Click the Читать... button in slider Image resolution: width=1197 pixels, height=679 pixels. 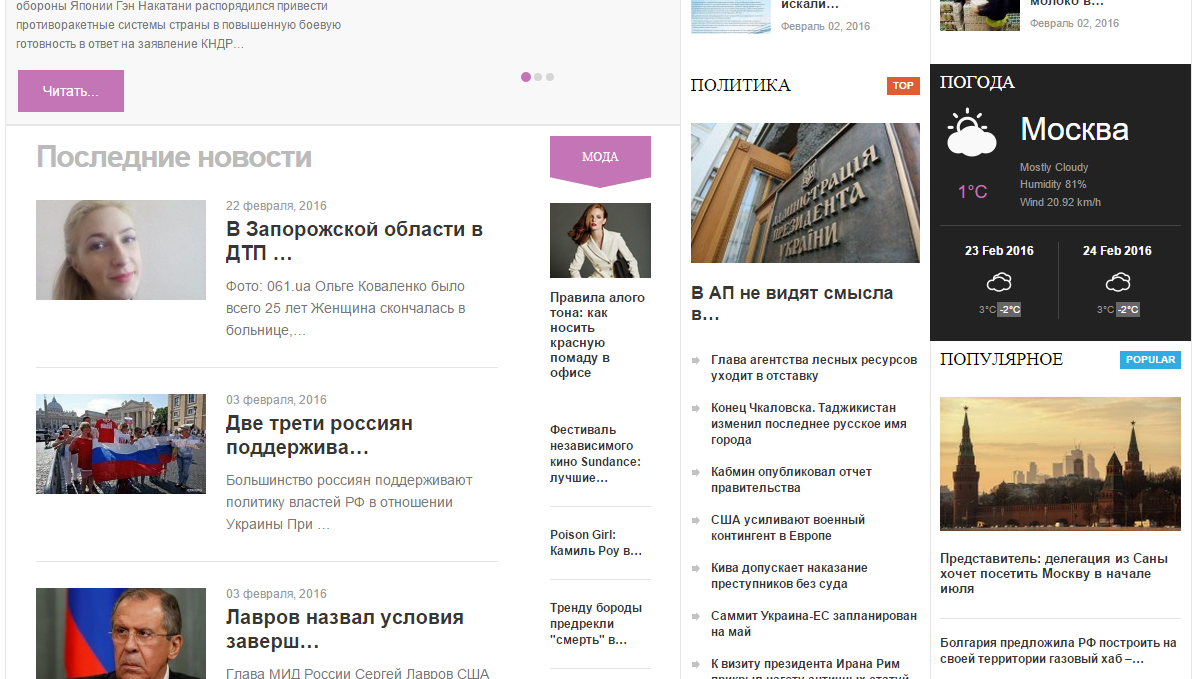point(71,91)
